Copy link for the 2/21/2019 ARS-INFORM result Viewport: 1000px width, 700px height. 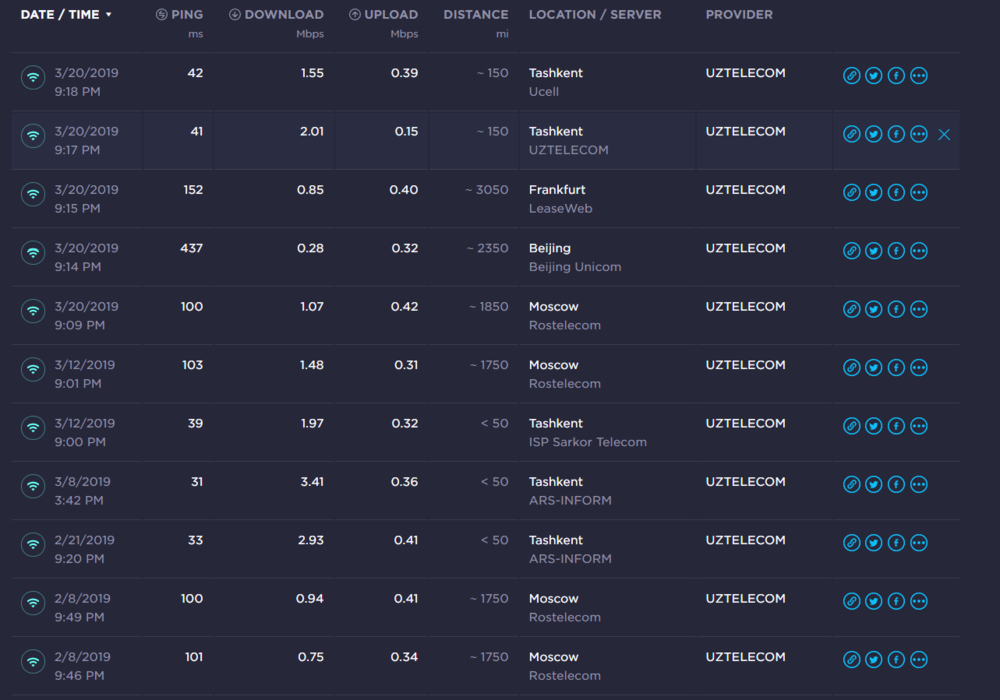tap(851, 543)
